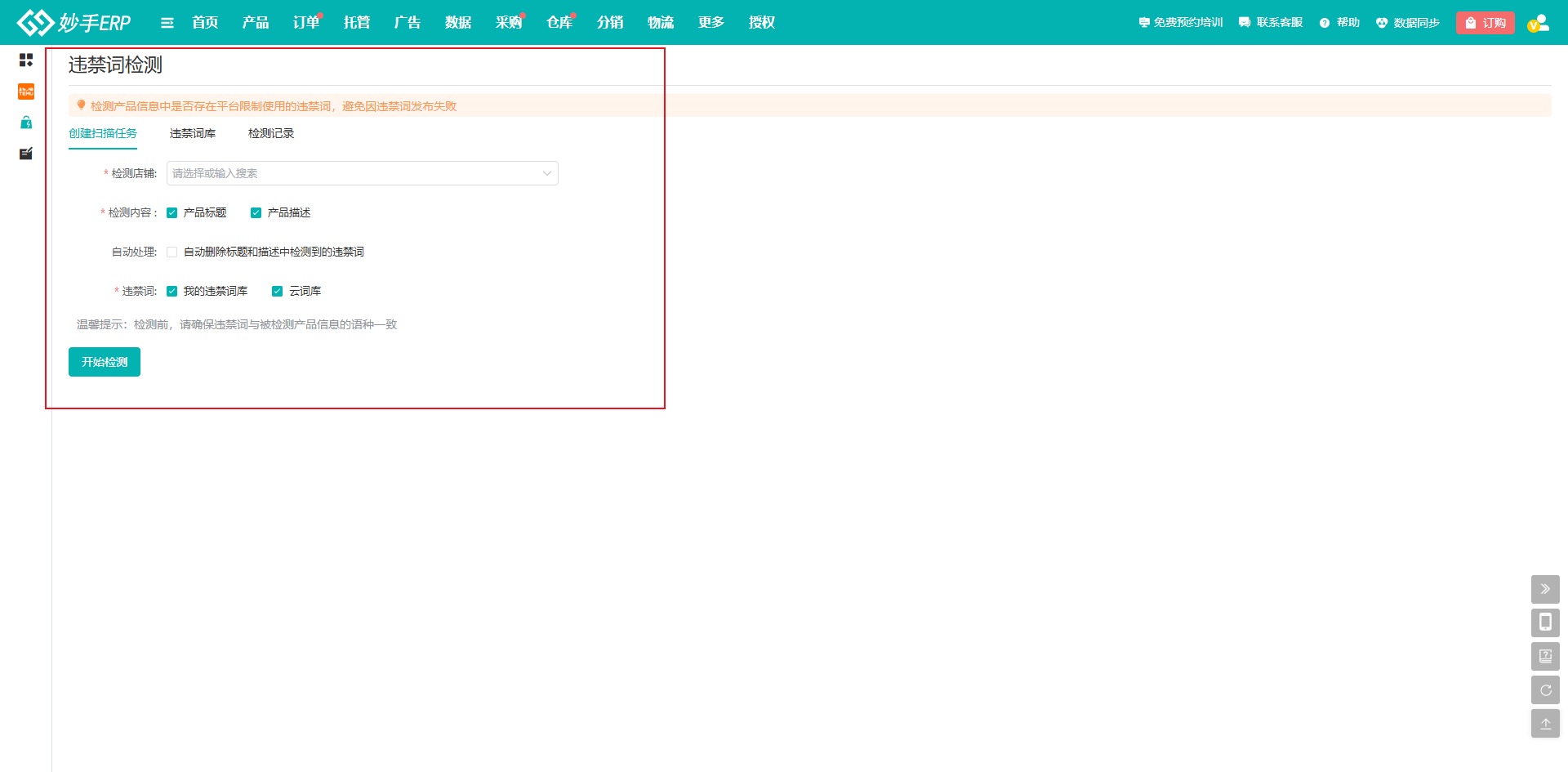
Task: Enable 自动删除标题和描述中检测到的违禁词 checkbox
Action: coord(172,252)
